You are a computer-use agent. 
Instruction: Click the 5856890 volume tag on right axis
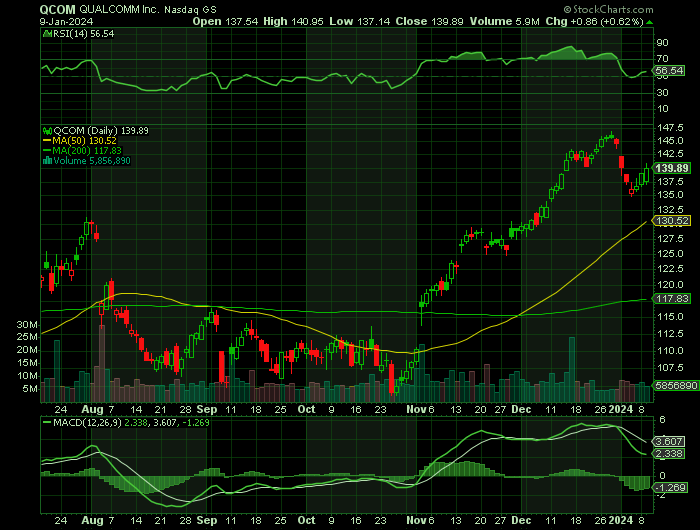[x=676, y=385]
